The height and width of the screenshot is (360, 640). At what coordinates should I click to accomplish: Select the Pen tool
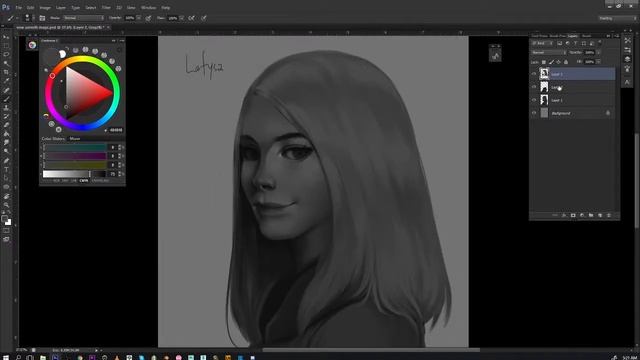click(x=6, y=160)
